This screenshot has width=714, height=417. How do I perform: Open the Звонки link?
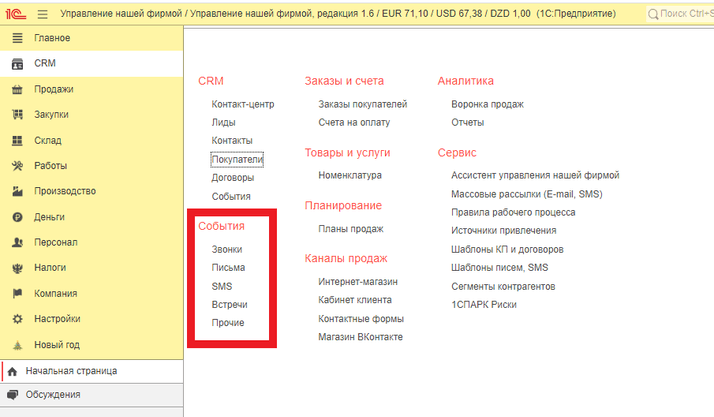click(x=227, y=249)
